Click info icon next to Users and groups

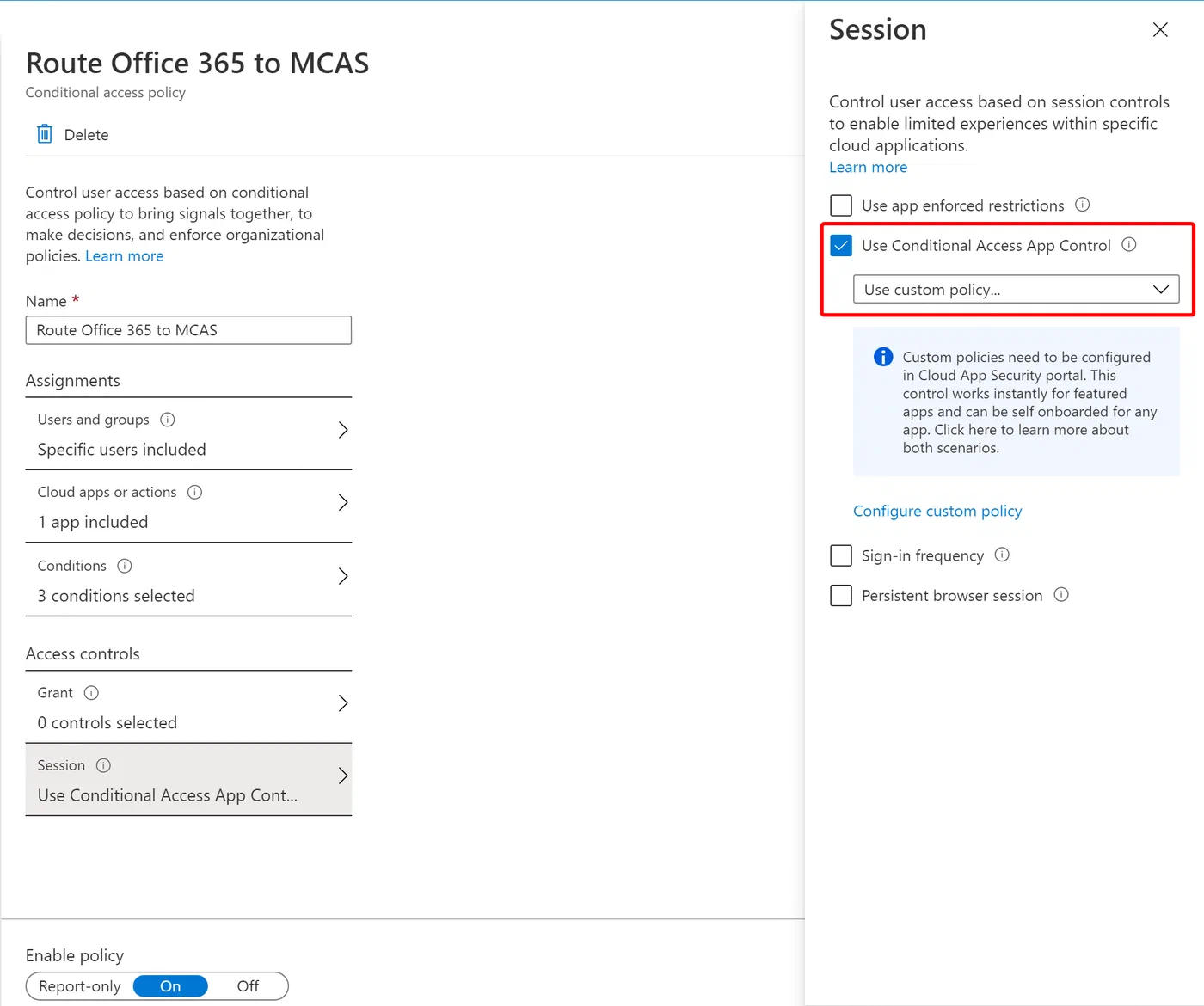(x=168, y=420)
